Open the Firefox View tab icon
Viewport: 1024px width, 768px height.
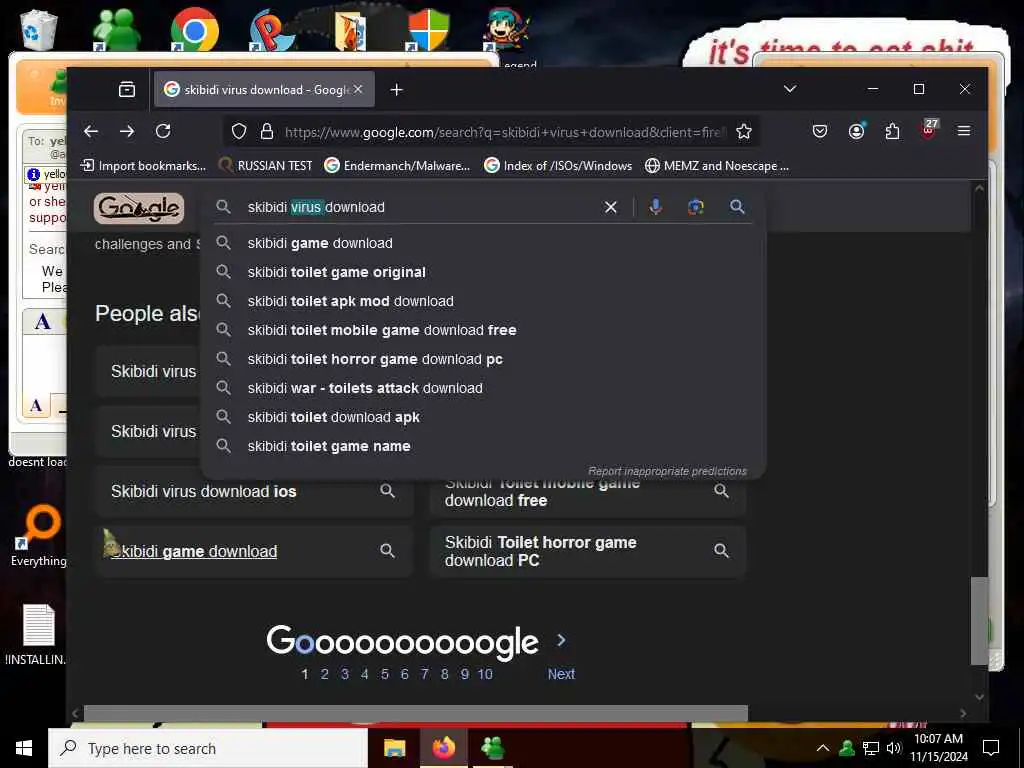pos(127,89)
